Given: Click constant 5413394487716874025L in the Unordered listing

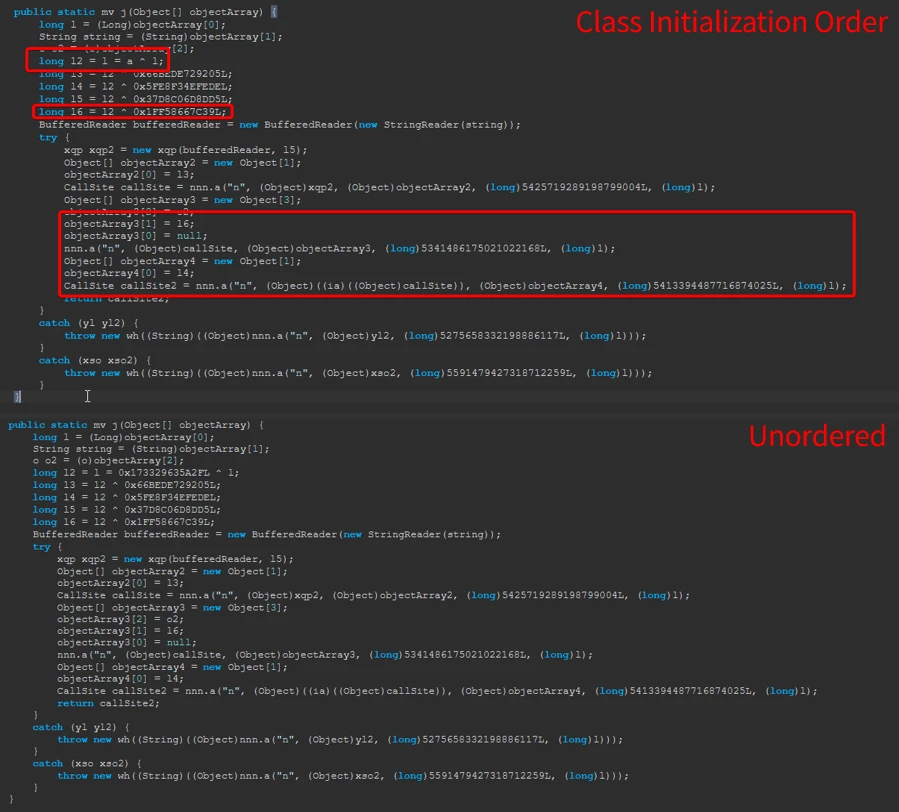Looking at the screenshot, I should click(692, 691).
